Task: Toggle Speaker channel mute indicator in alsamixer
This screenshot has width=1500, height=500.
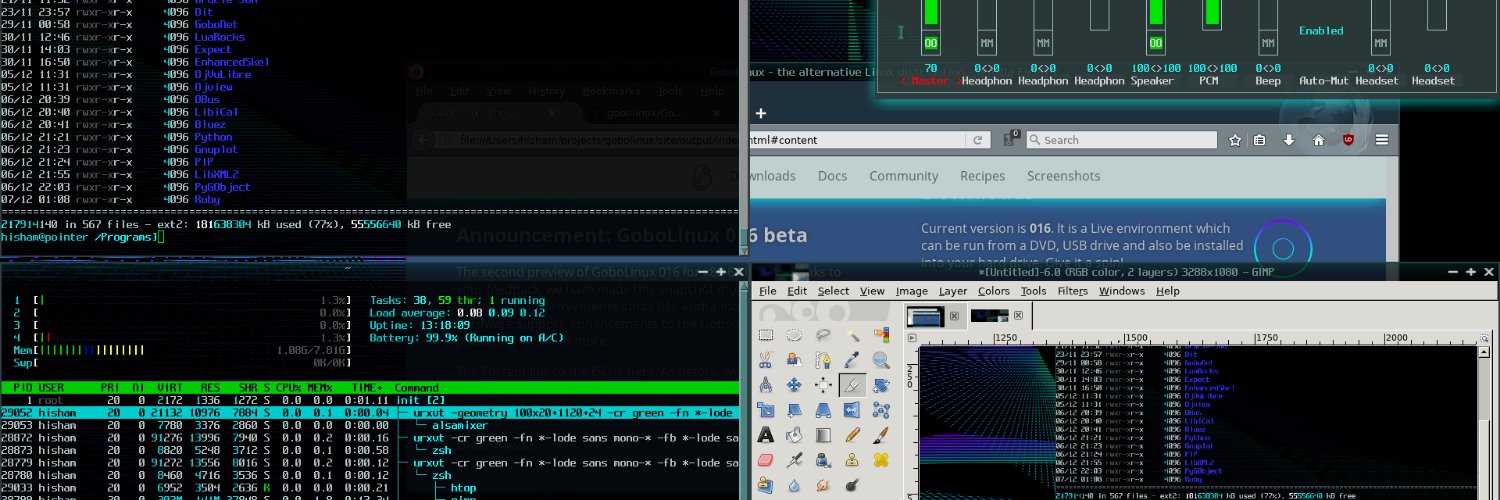Action: [x=1155, y=44]
